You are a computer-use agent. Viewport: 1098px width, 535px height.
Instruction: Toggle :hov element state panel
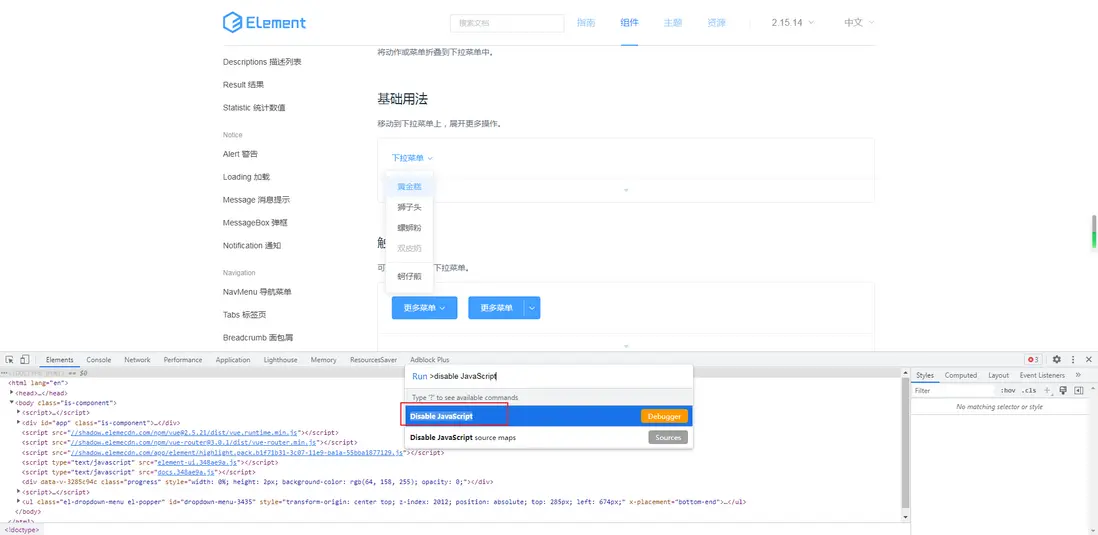1008,391
